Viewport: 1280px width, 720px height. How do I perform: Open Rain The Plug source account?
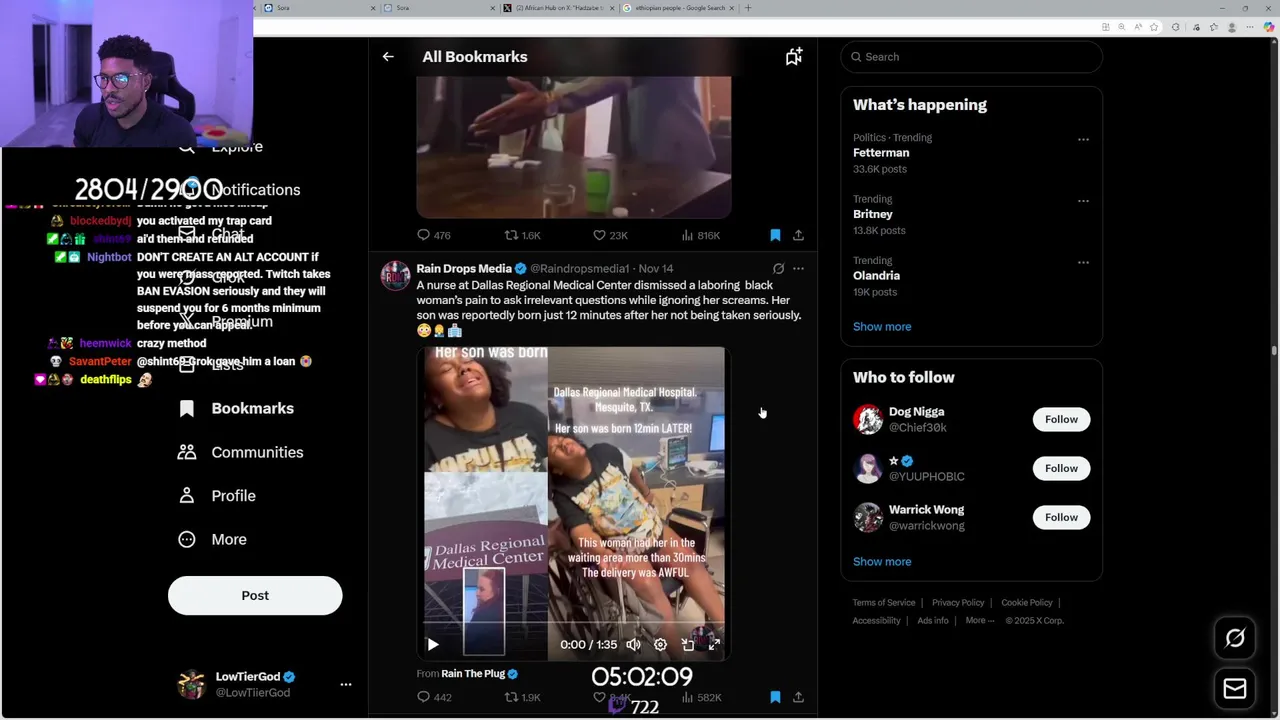coord(480,674)
